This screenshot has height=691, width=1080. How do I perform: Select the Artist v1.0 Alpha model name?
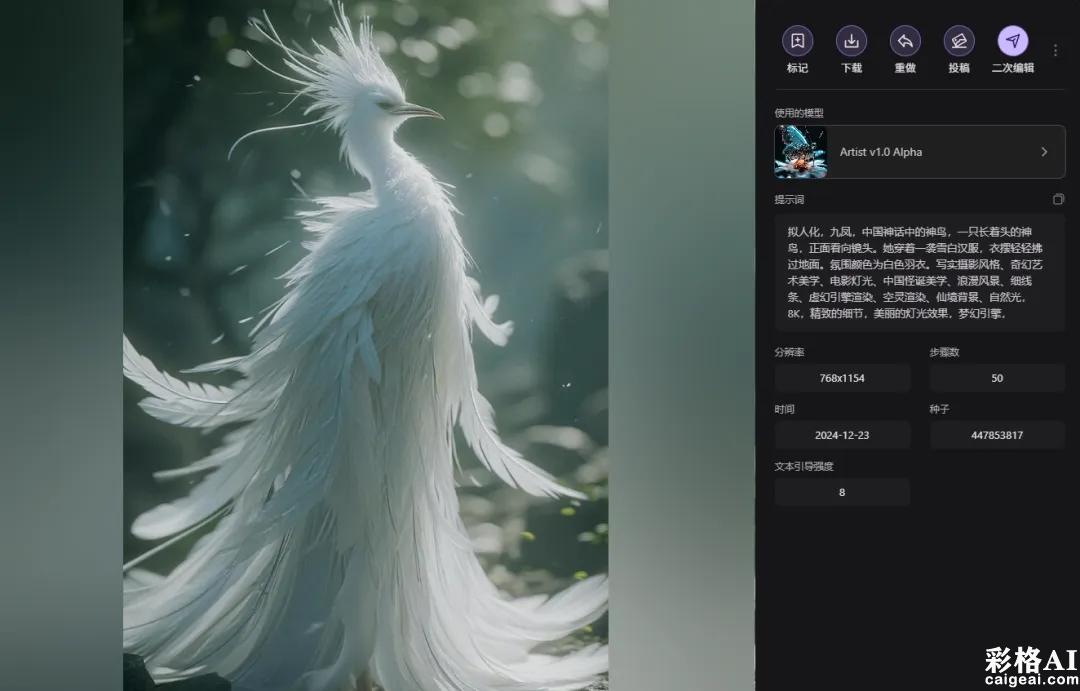881,152
